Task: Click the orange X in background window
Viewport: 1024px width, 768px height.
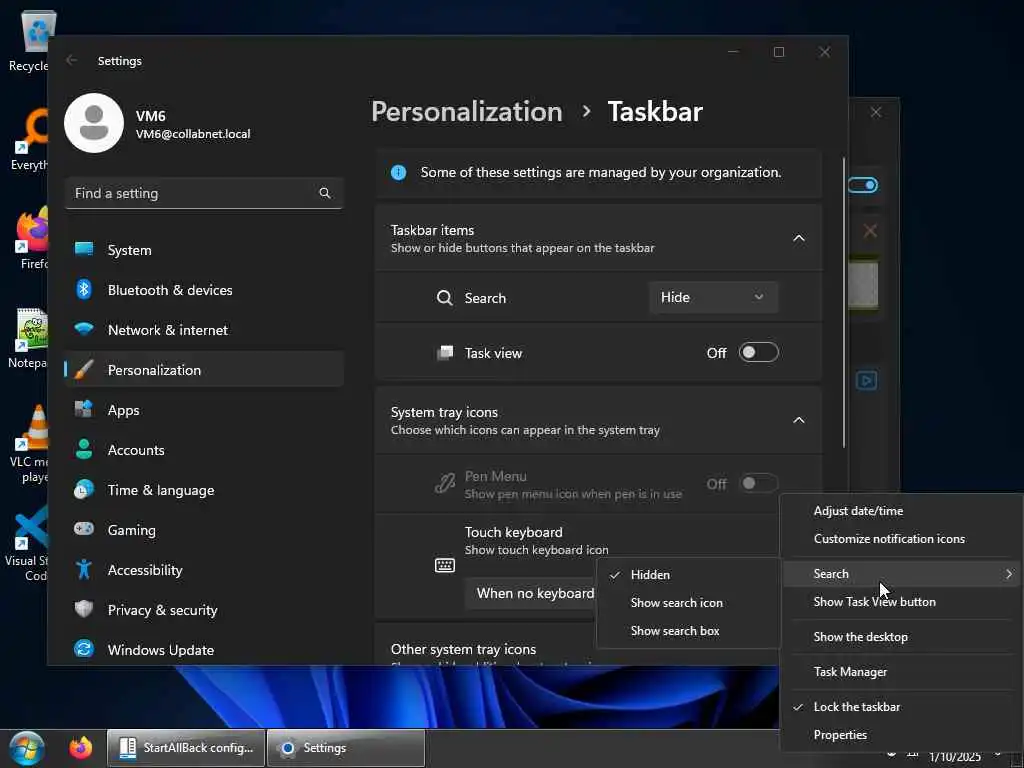Action: point(869,231)
